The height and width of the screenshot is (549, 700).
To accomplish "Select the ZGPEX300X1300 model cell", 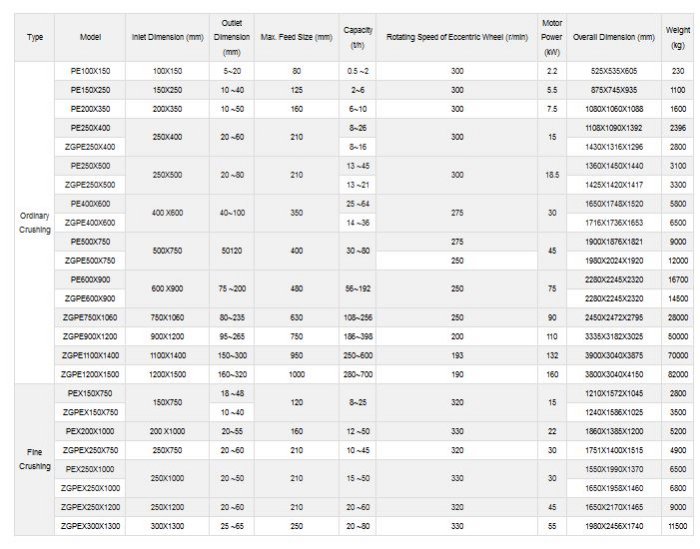I will pos(91,525).
